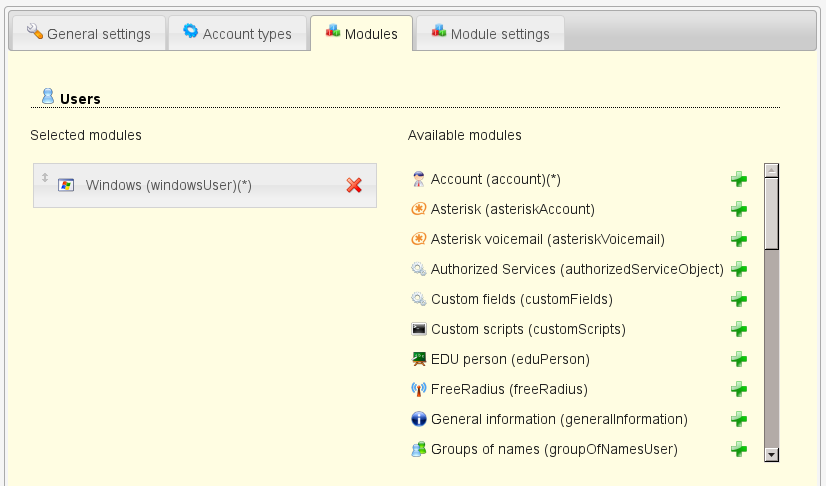Add the Groups of names module
Screen dimensions: 826x486
pyautogui.click(x=739, y=449)
